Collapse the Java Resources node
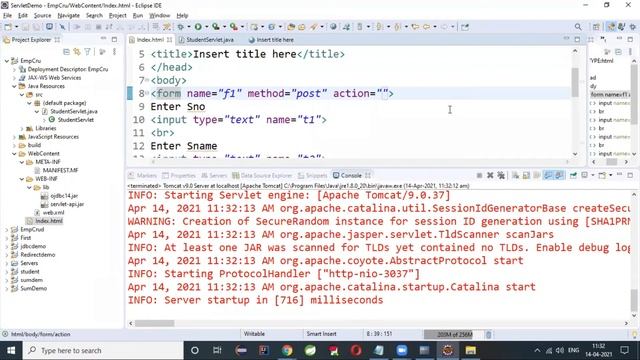 coord(14,86)
